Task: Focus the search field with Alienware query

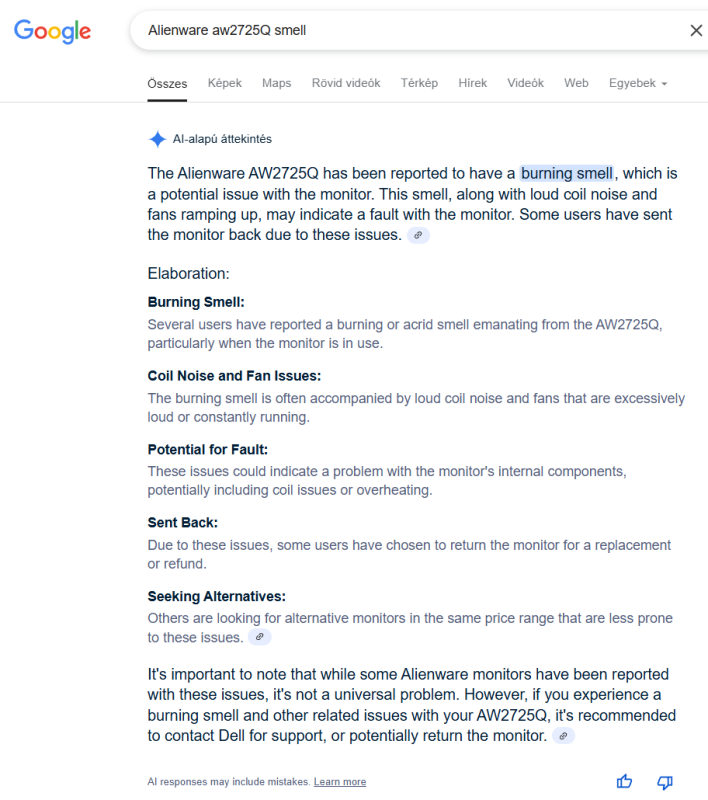Action: pyautogui.click(x=408, y=31)
